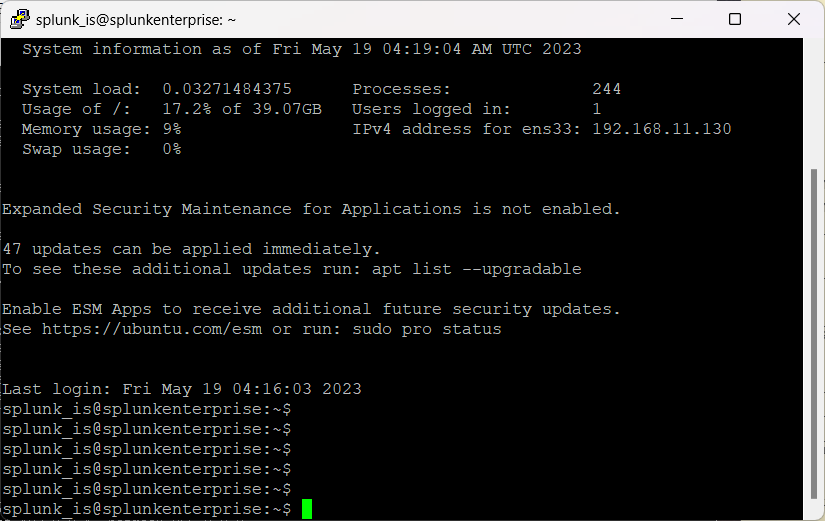Click the 'Swap usage: 0%' entry

coord(102,149)
